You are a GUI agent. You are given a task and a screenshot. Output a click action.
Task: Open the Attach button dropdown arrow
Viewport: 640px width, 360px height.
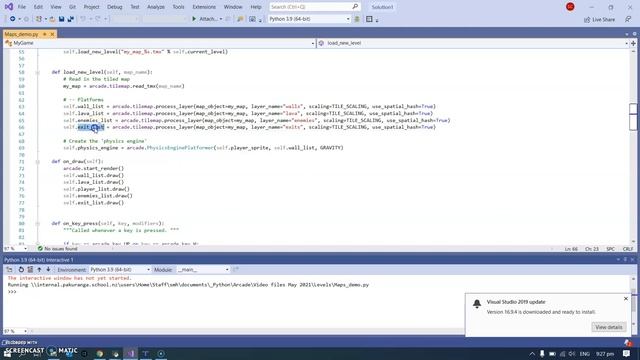pyautogui.click(x=221, y=19)
